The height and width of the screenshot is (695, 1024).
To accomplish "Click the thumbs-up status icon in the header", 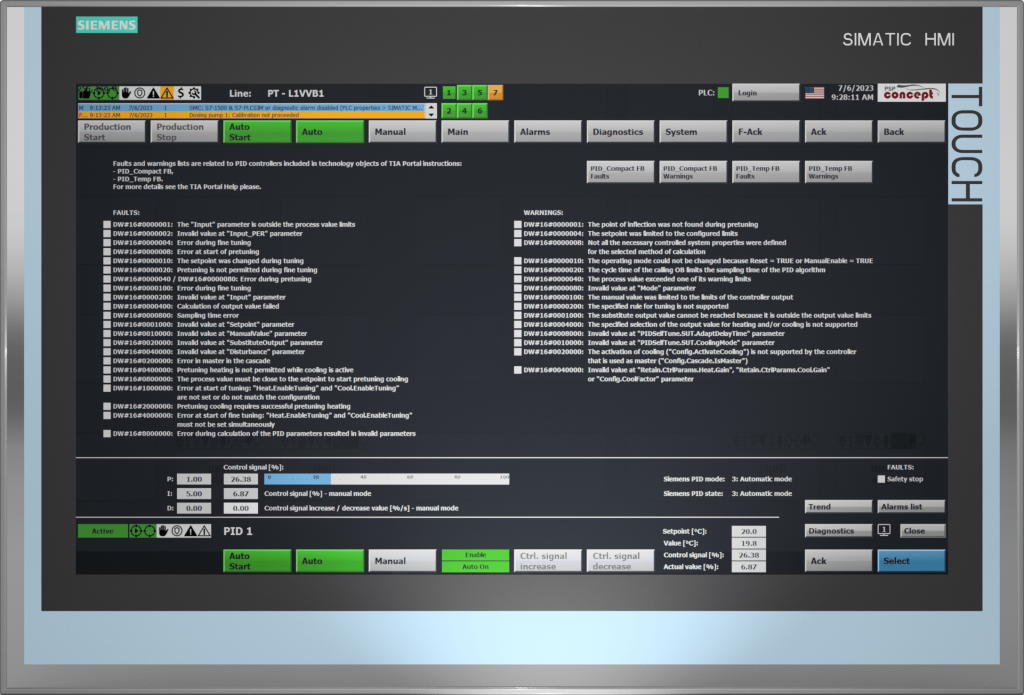I will coord(84,93).
